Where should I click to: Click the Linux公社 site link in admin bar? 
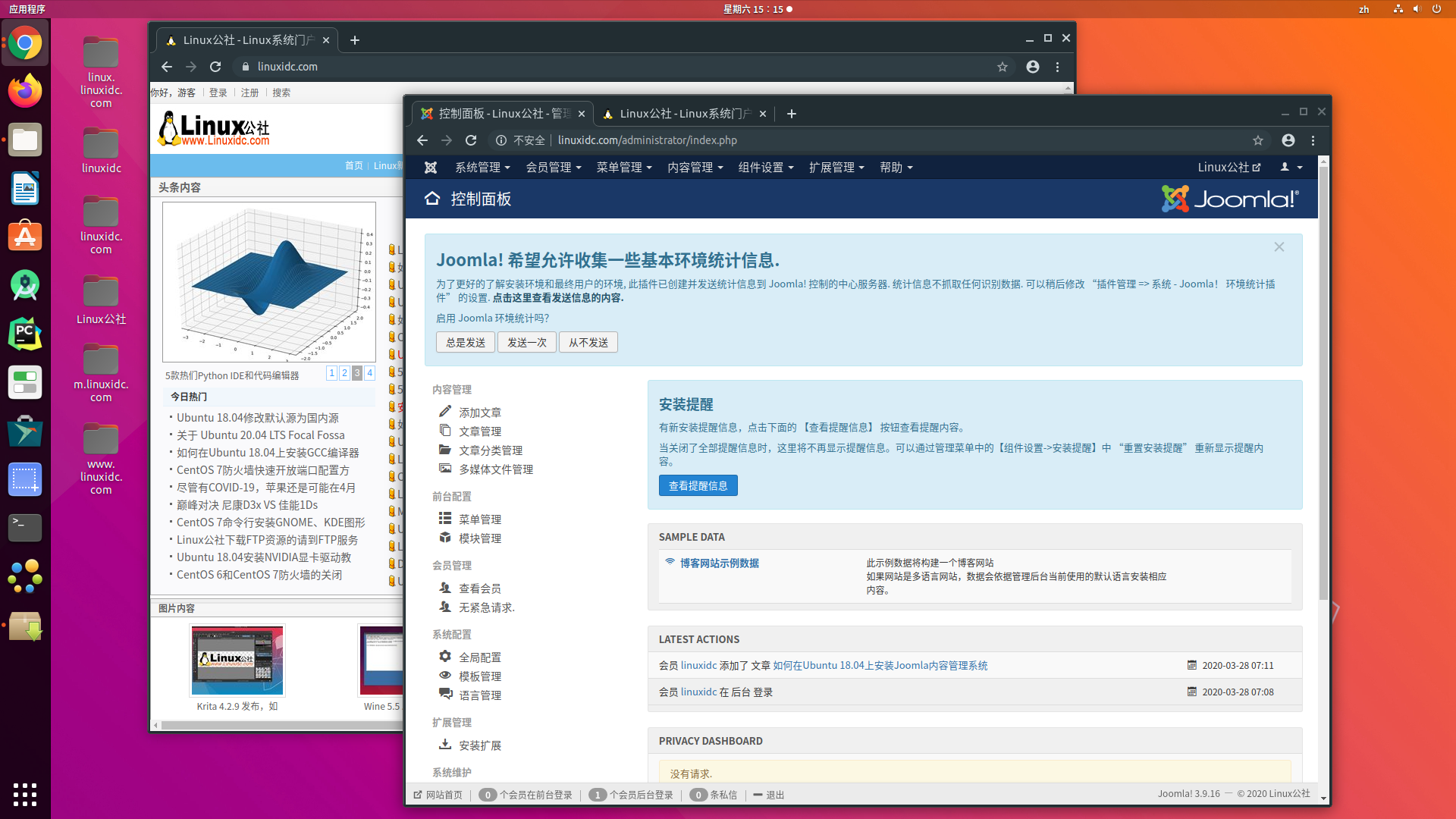pos(1229,168)
